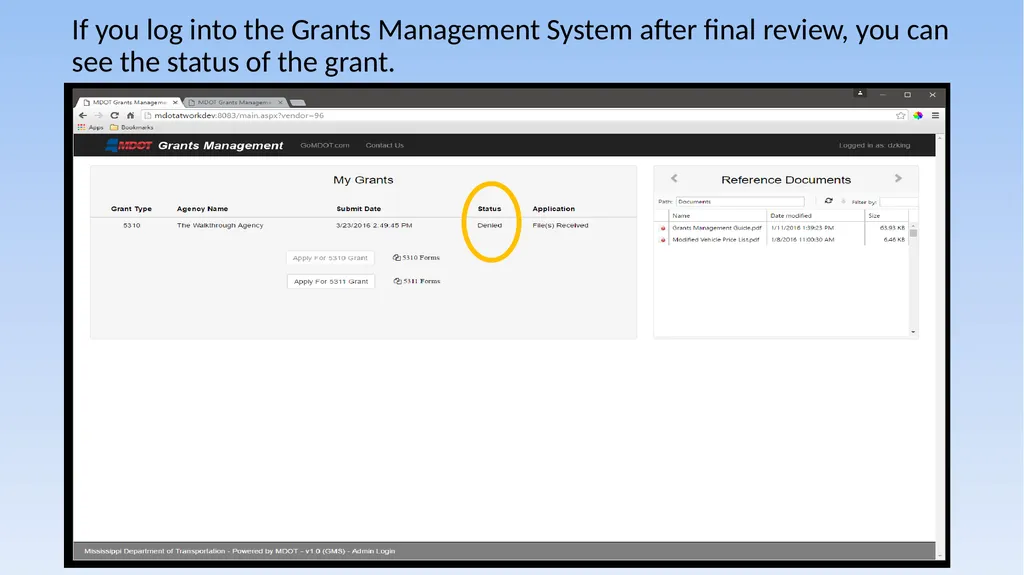Sort documents by Size column header

point(874,216)
